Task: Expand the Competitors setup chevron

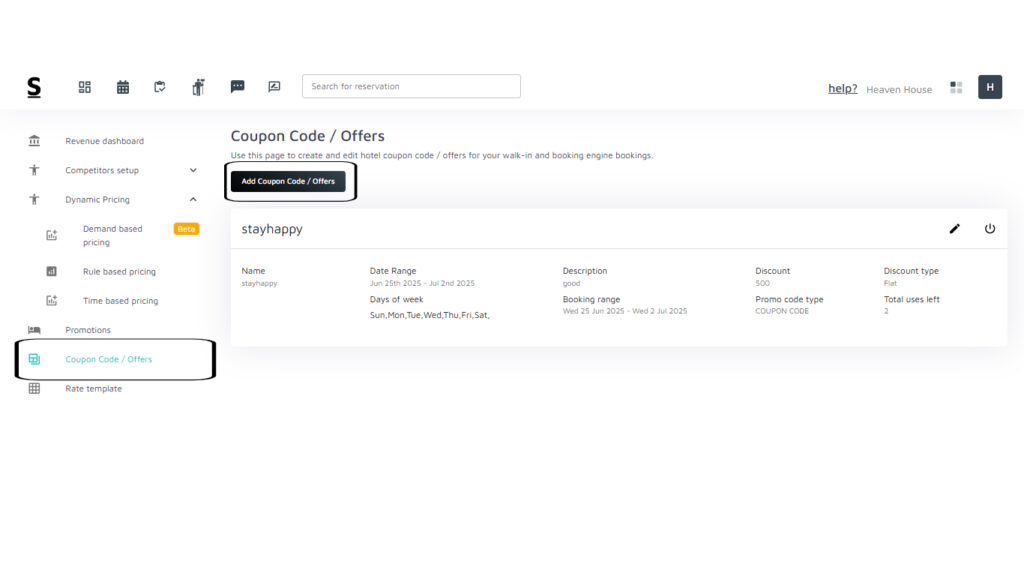Action: 193,170
